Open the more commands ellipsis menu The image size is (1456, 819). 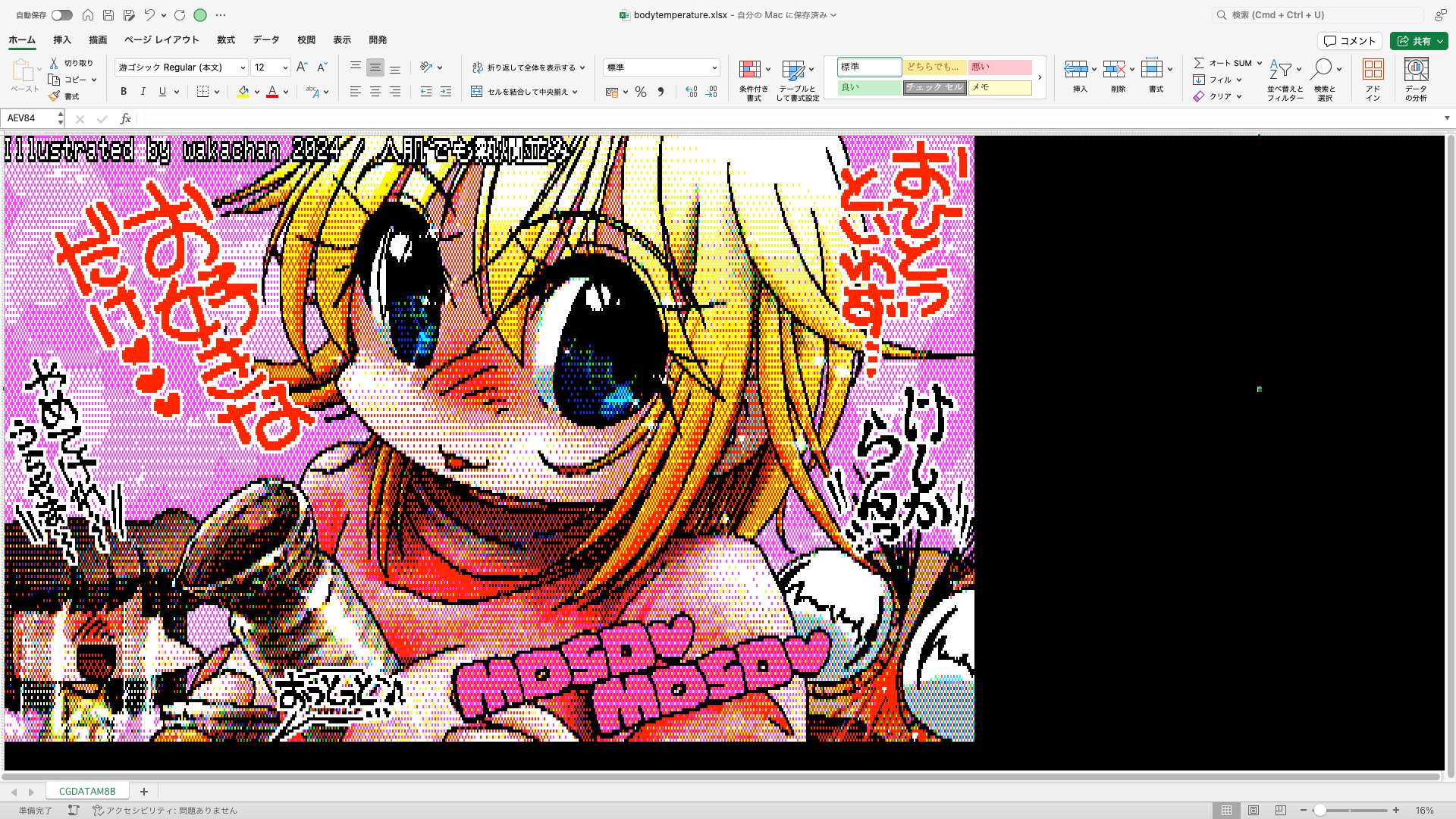point(221,15)
